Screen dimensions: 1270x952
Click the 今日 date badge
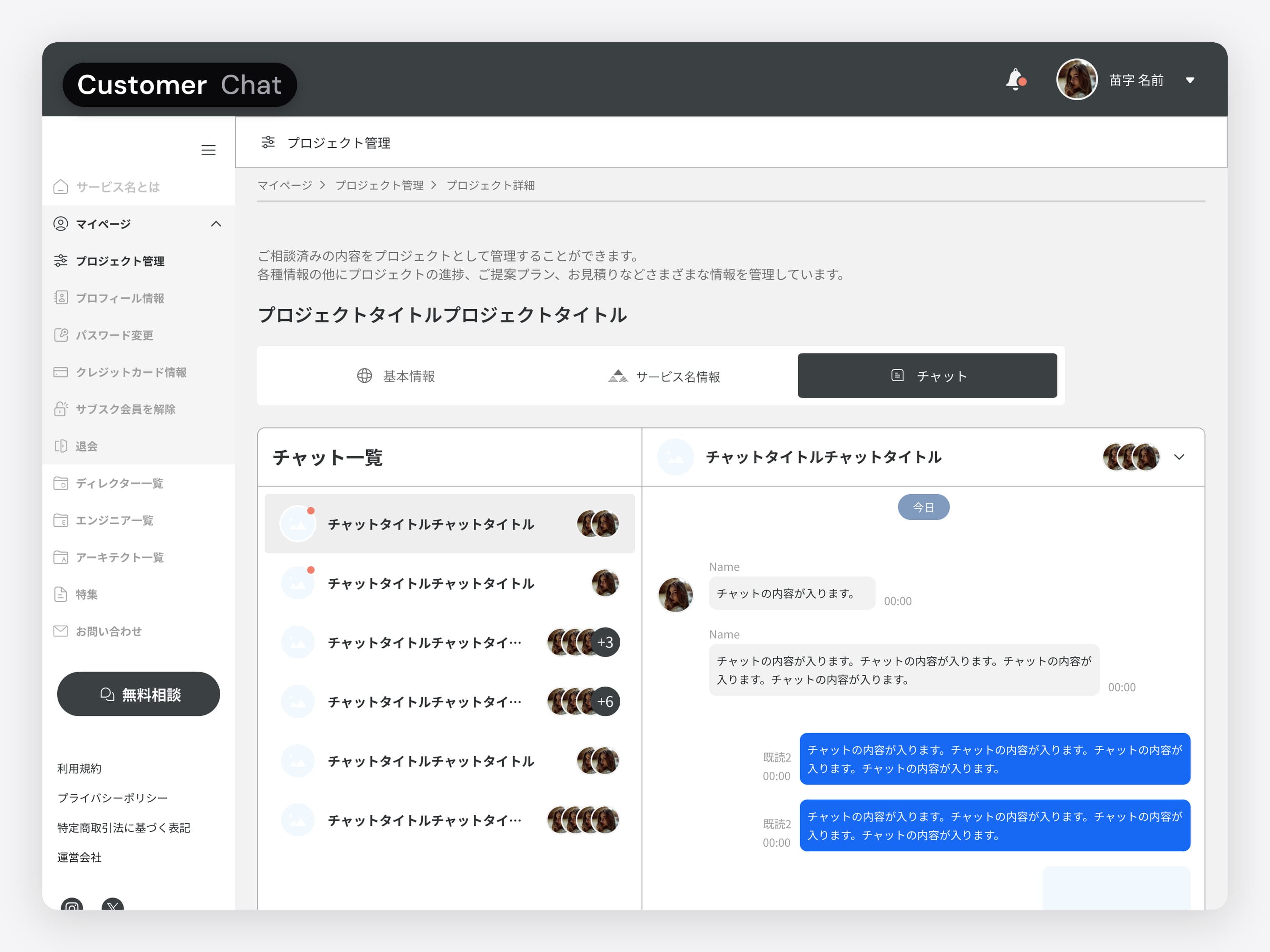tap(923, 507)
